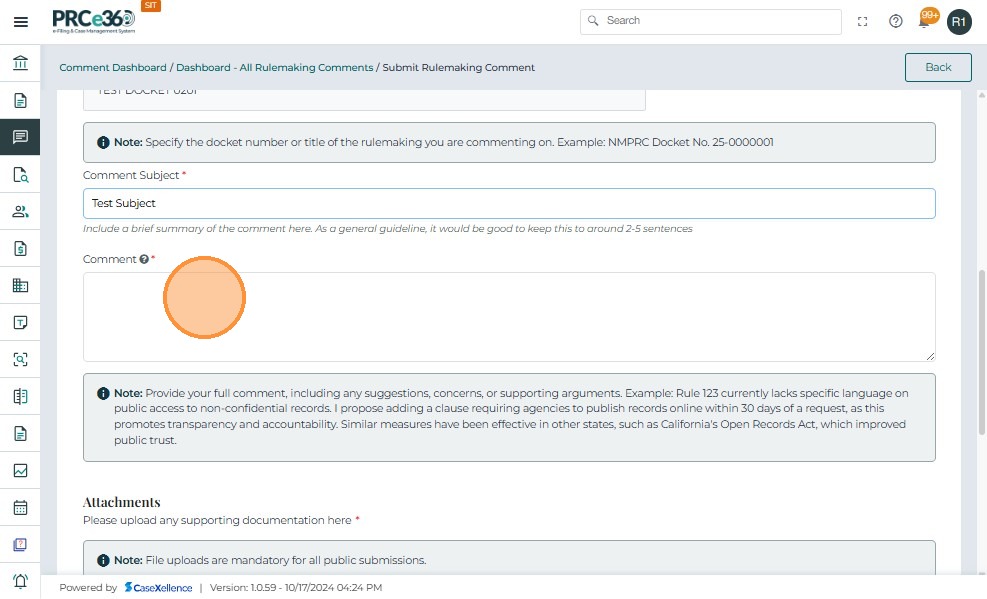Click the users group sidebar icon
This screenshot has width=987, height=599.
click(20, 211)
